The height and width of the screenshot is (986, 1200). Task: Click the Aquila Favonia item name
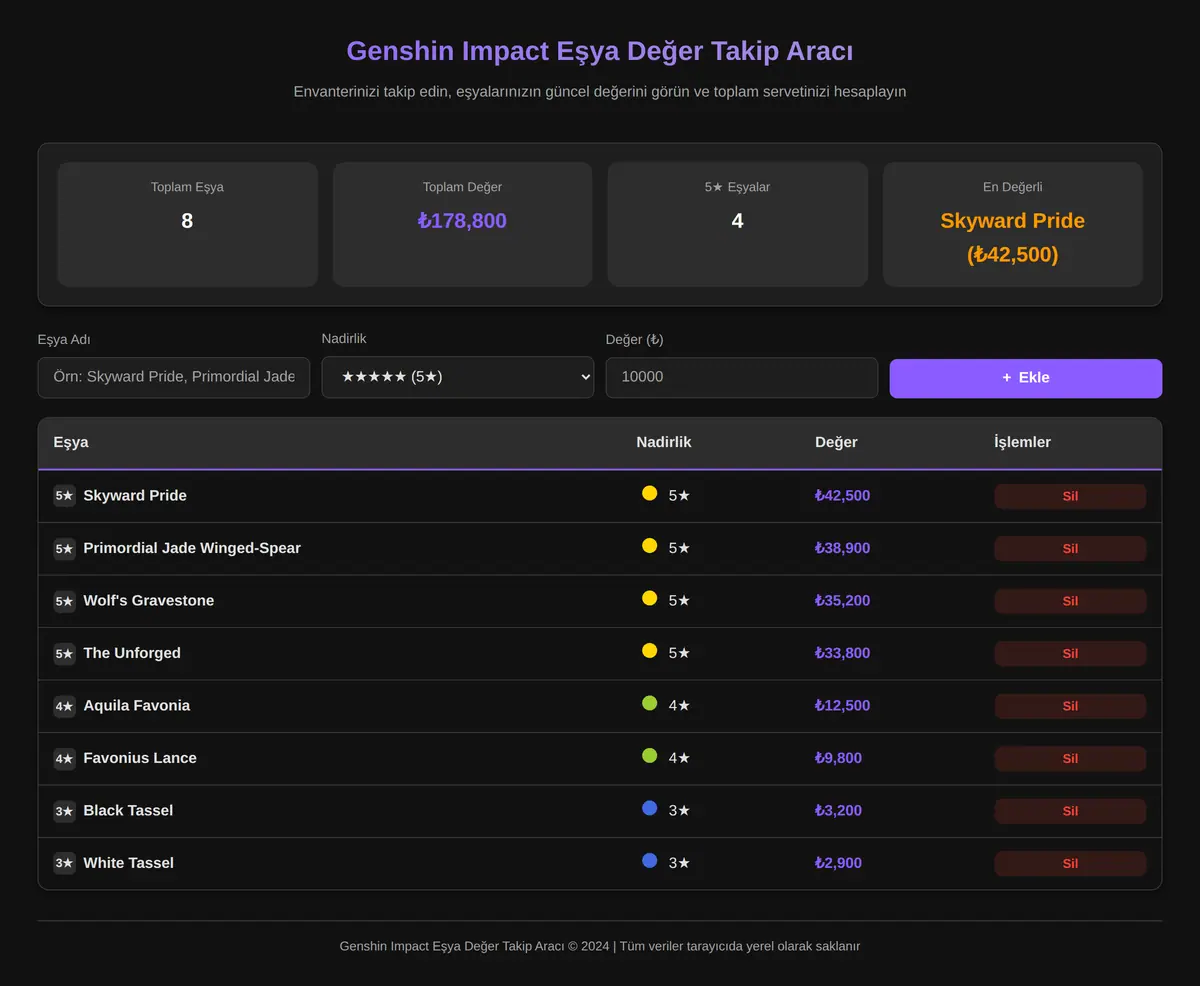[x=137, y=706]
